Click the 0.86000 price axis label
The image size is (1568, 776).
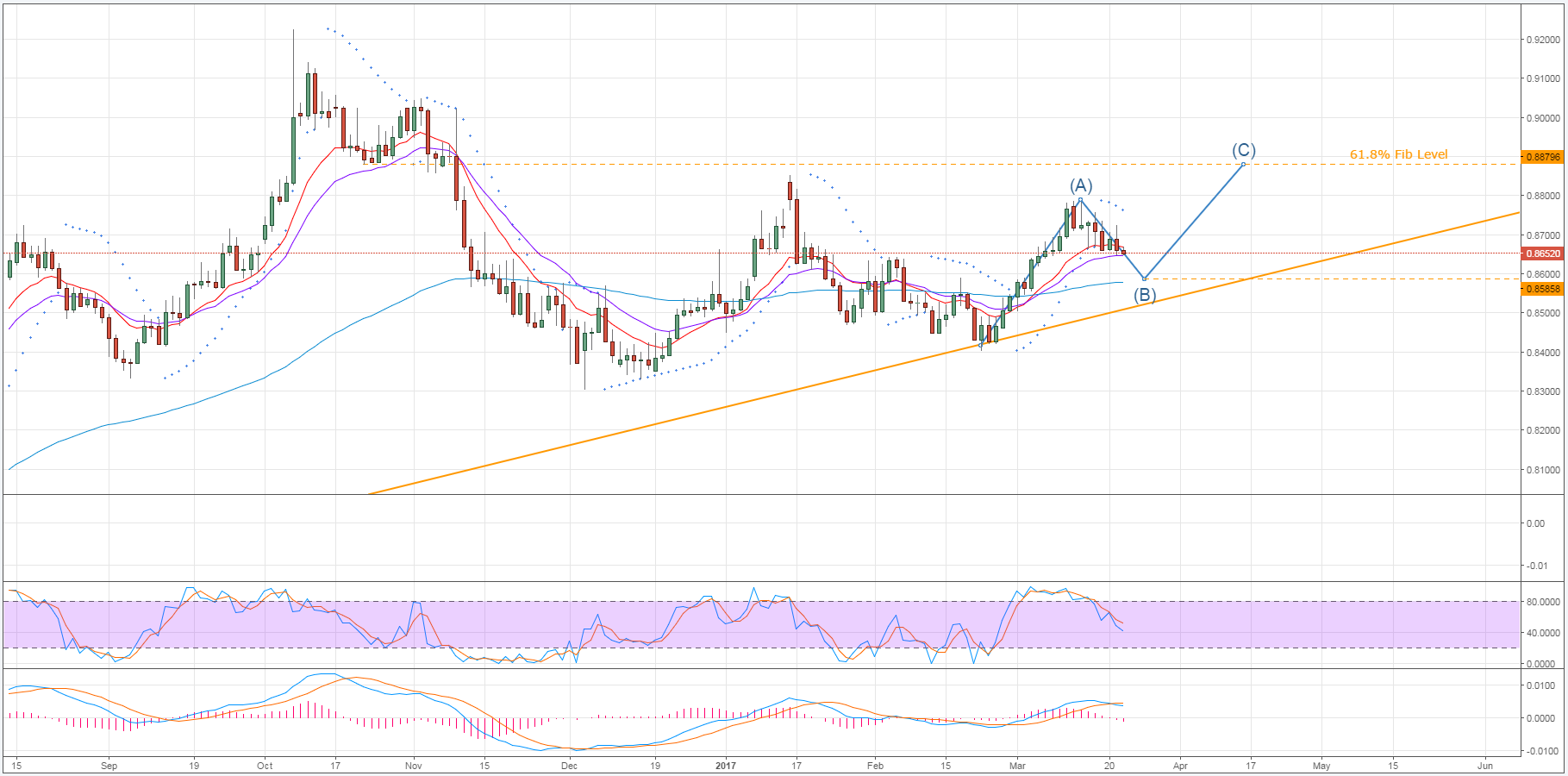1543,274
